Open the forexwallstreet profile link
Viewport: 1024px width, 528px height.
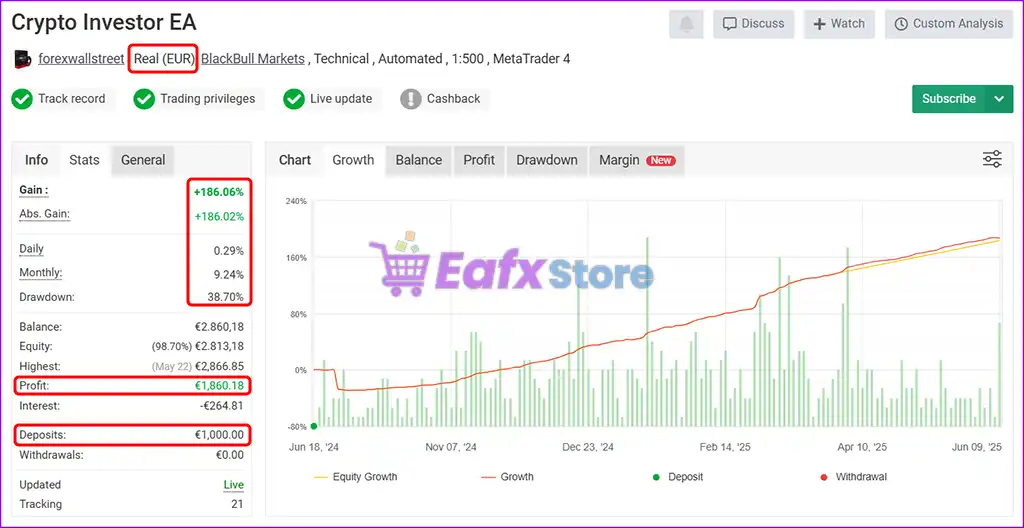click(x=81, y=59)
